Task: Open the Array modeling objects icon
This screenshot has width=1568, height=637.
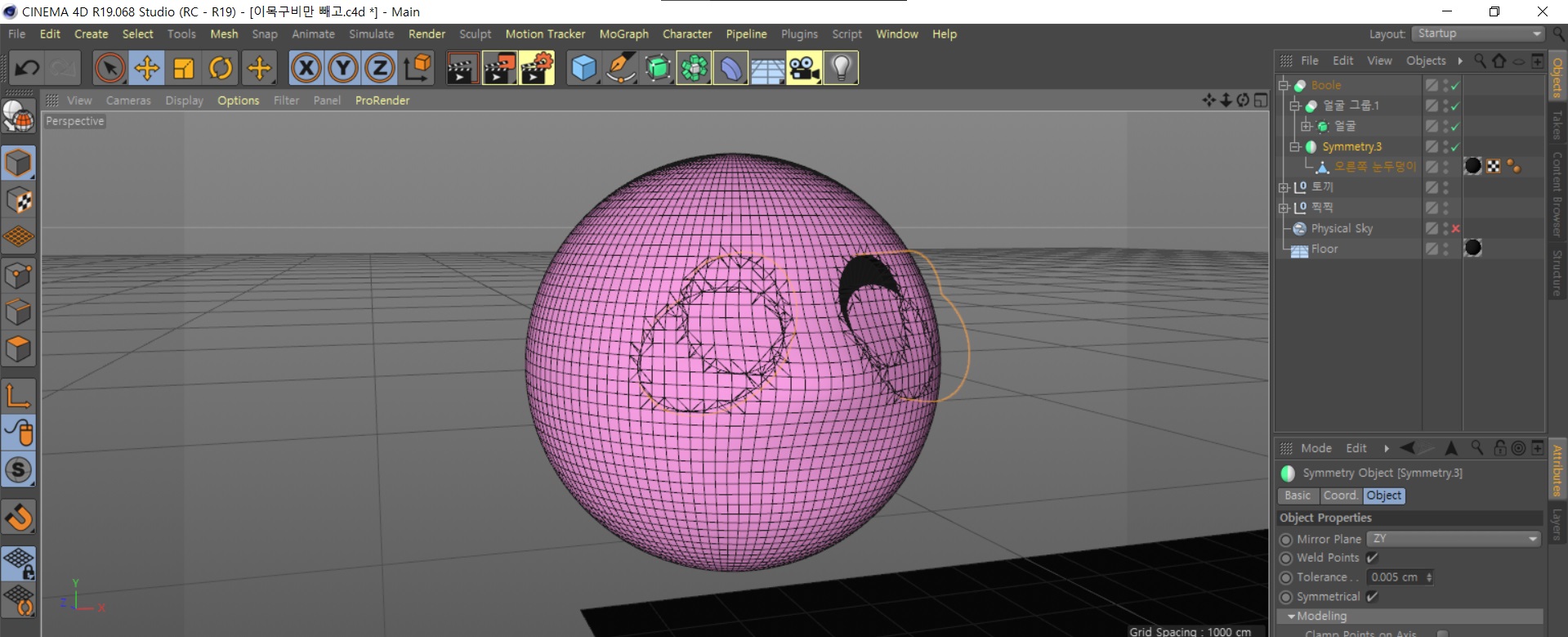Action: (x=694, y=68)
